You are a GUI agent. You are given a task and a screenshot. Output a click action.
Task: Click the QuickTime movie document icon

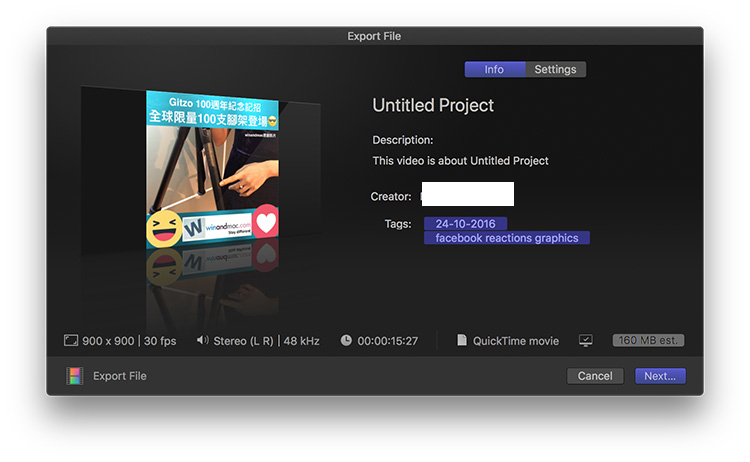tap(462, 341)
